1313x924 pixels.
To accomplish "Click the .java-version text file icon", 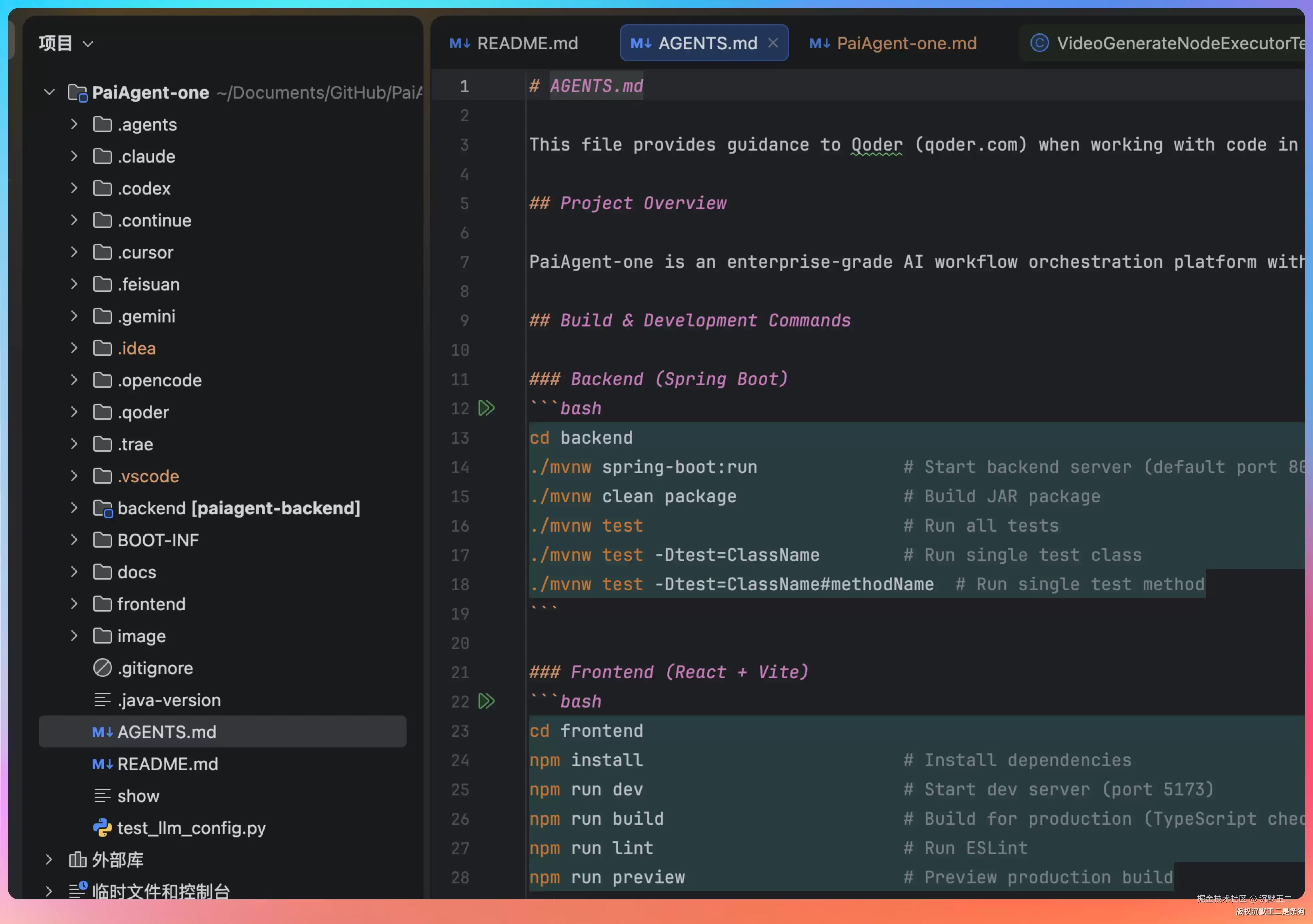I will click(x=102, y=699).
